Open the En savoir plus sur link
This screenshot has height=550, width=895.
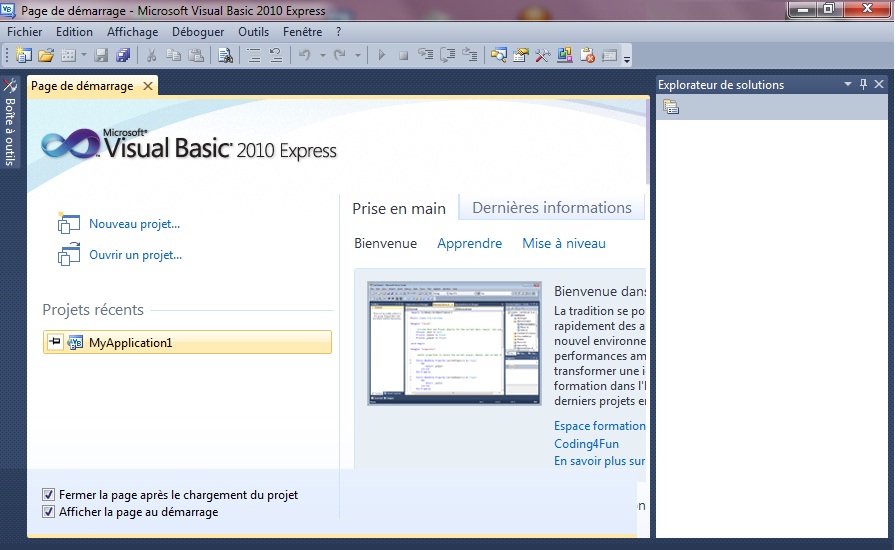coord(599,461)
